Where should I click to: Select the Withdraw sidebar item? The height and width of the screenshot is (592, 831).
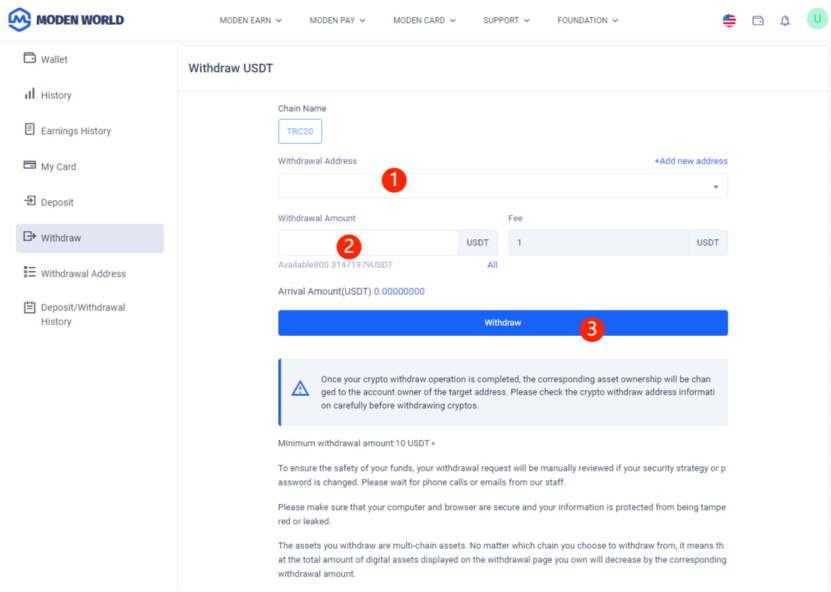(x=90, y=238)
